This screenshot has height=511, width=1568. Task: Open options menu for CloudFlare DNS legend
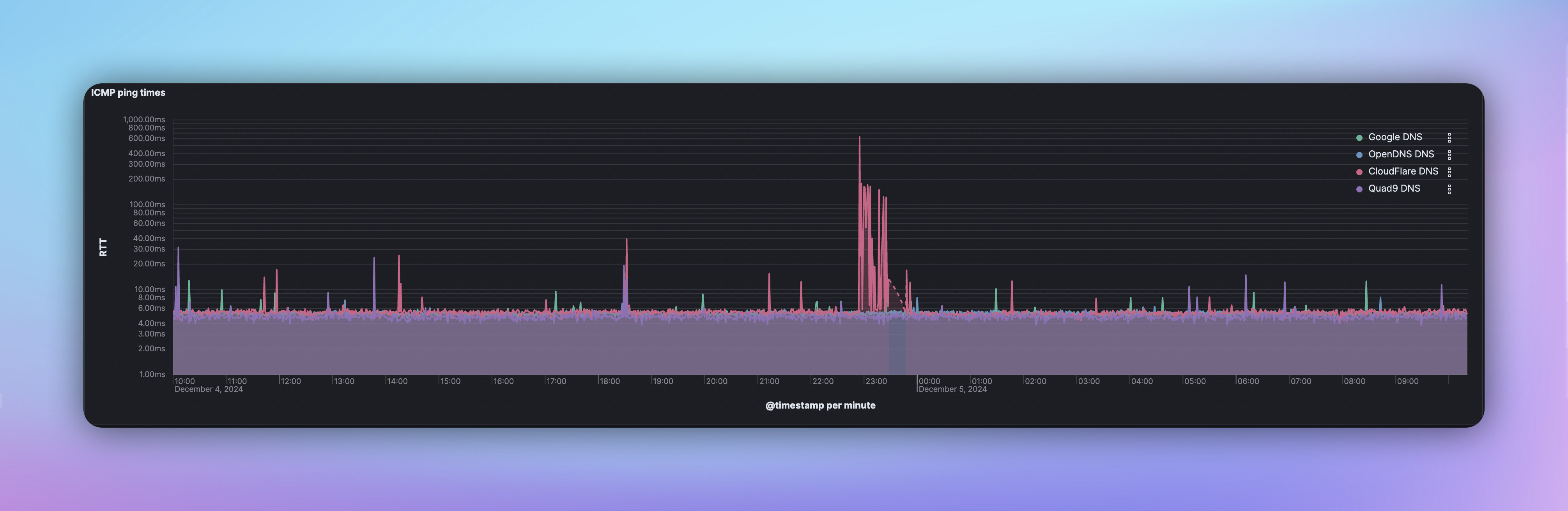(x=1449, y=171)
